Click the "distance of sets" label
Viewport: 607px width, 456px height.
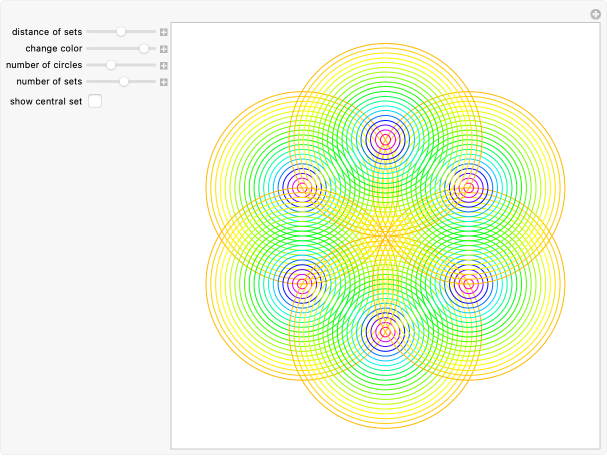click(47, 32)
